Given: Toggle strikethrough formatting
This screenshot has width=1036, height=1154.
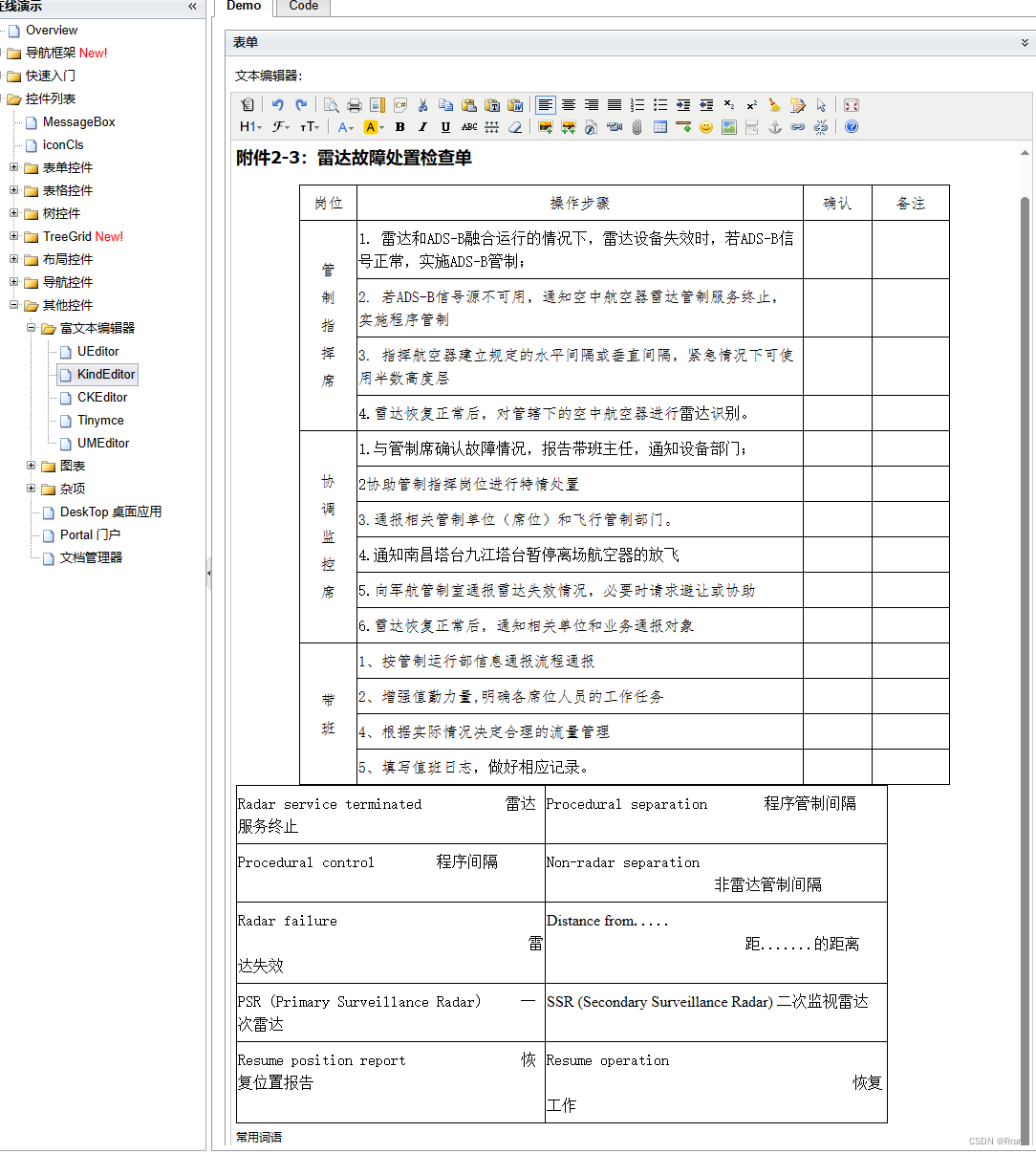Looking at the screenshot, I should point(469,127).
